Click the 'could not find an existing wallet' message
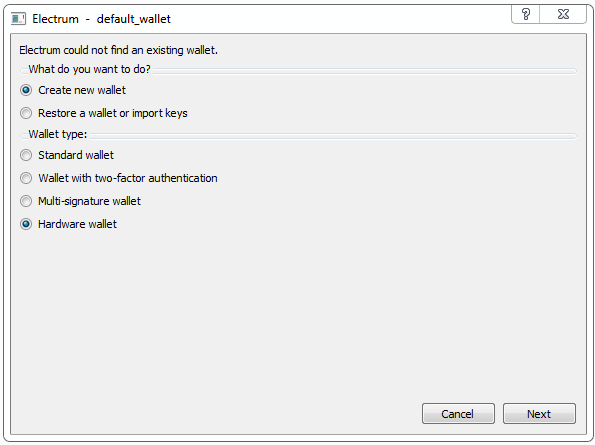 pyautogui.click(x=140, y=50)
